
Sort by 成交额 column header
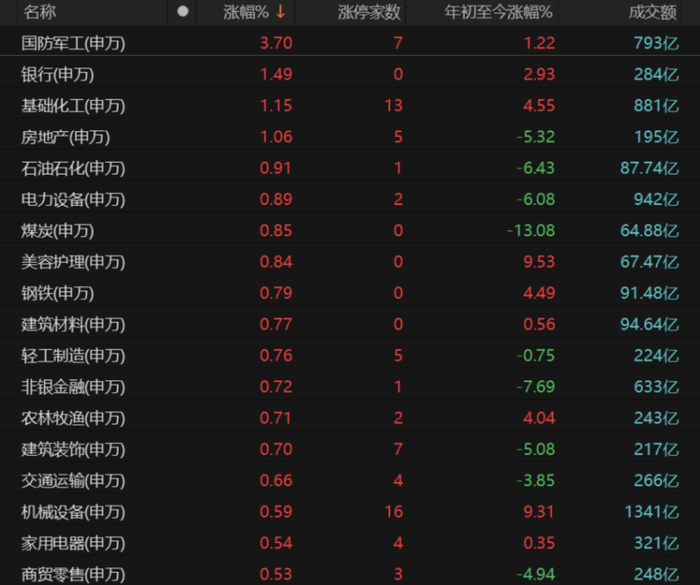[652, 12]
